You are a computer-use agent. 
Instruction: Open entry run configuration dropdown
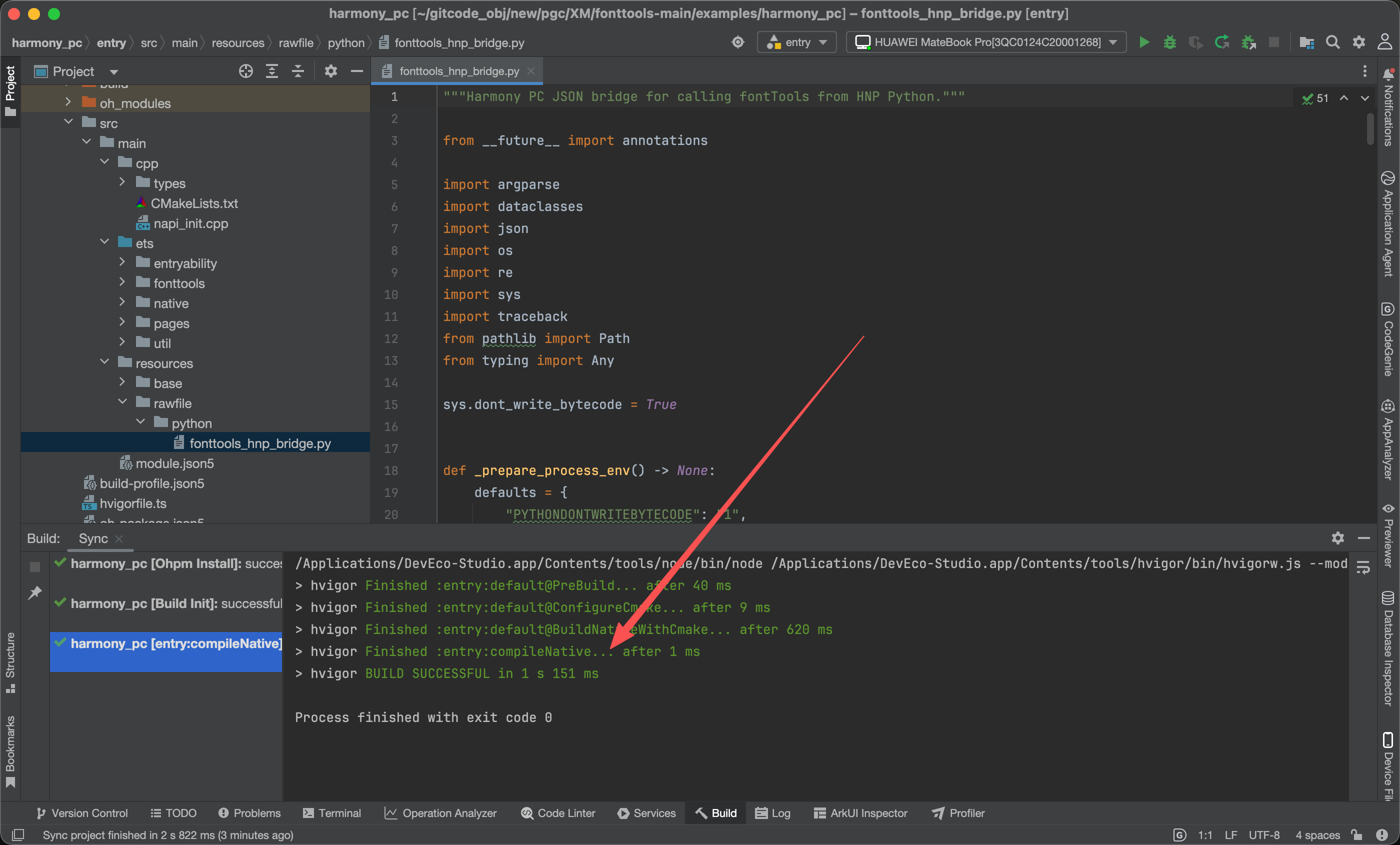pos(796,42)
